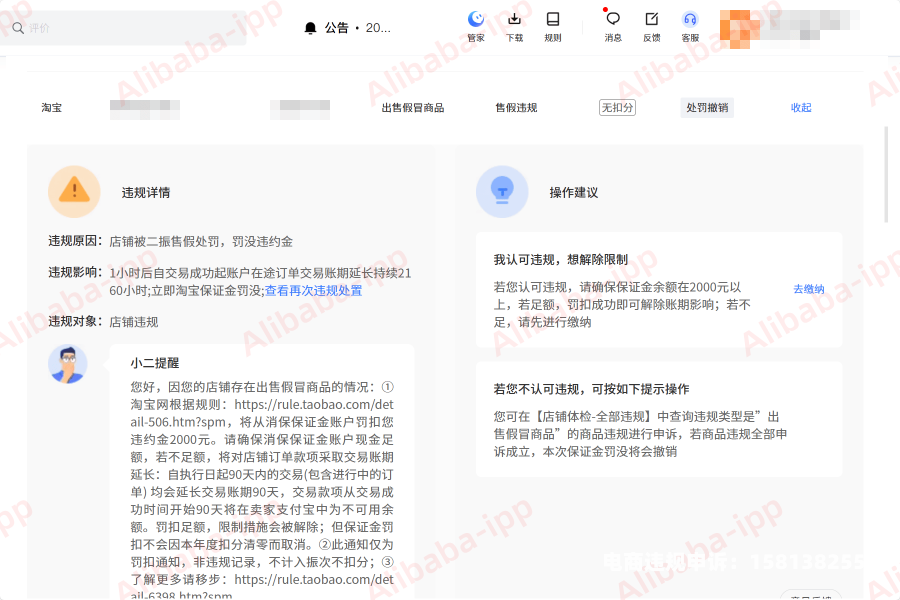Click the 处罚撤销 status tag
The height and width of the screenshot is (600, 900).
707,108
